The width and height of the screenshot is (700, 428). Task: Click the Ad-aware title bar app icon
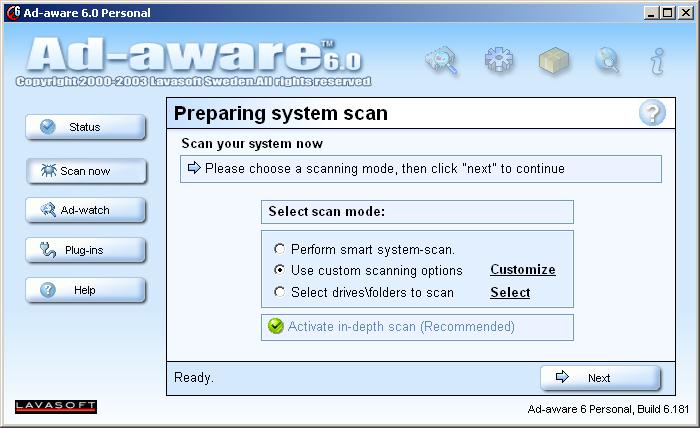pyautogui.click(x=13, y=12)
